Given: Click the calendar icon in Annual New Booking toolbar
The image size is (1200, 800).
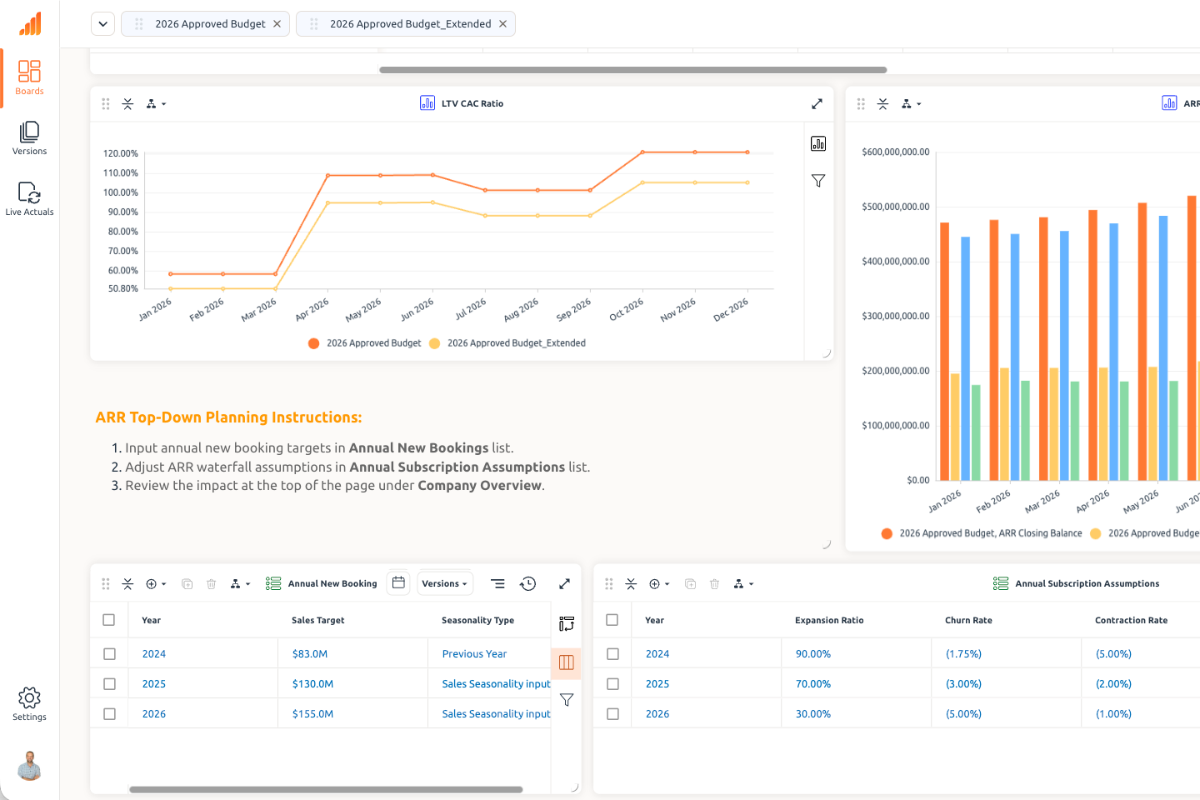Looking at the screenshot, I should [398, 583].
